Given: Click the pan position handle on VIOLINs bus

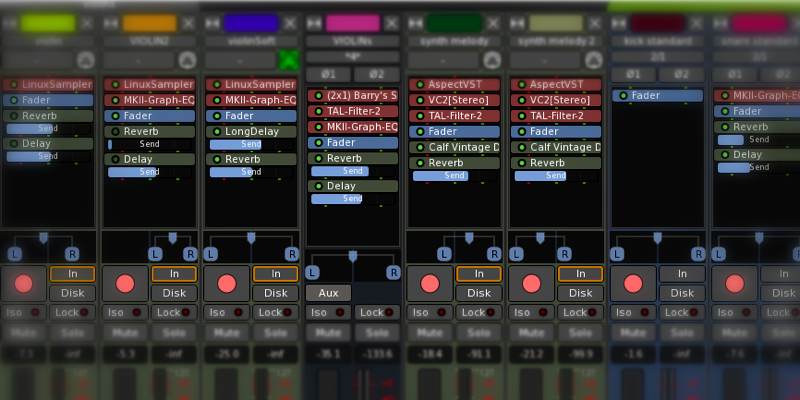Looking at the screenshot, I should pos(353,256).
